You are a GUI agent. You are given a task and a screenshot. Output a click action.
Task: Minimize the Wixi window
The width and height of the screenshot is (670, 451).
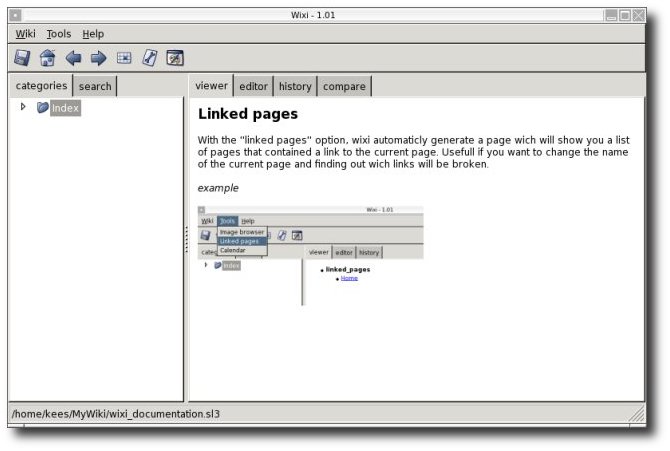pyautogui.click(x=611, y=16)
